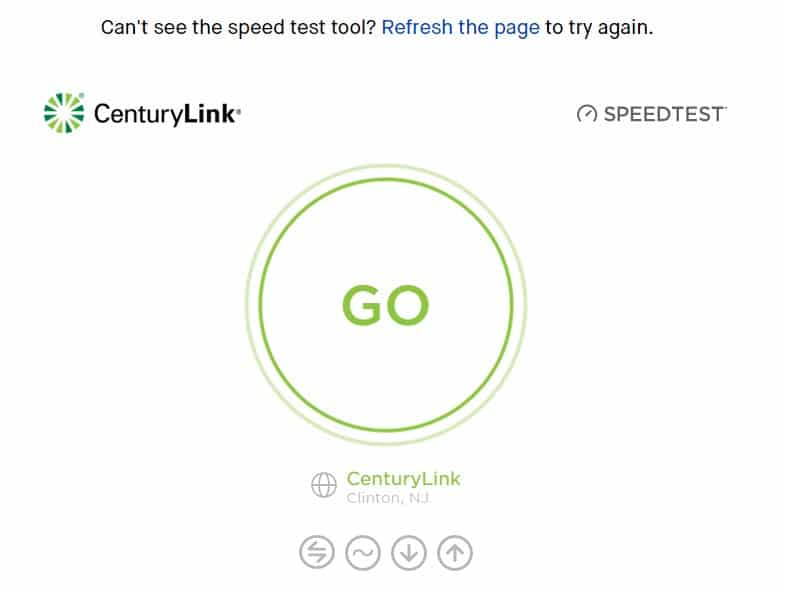This screenshot has height=590, width=785.
Task: Click the white space inside the circle below GO
Action: click(385, 385)
